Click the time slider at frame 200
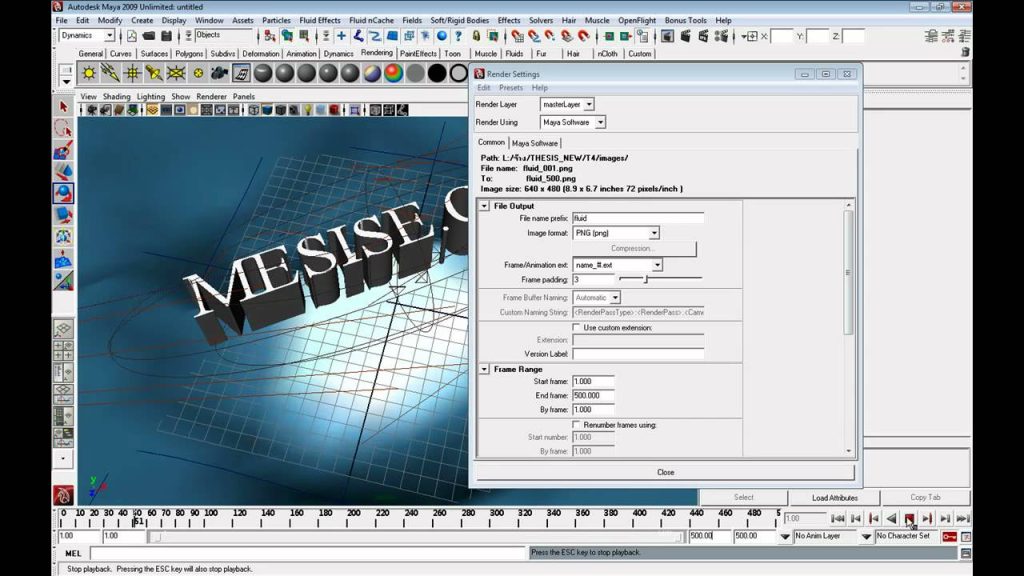 [353, 518]
